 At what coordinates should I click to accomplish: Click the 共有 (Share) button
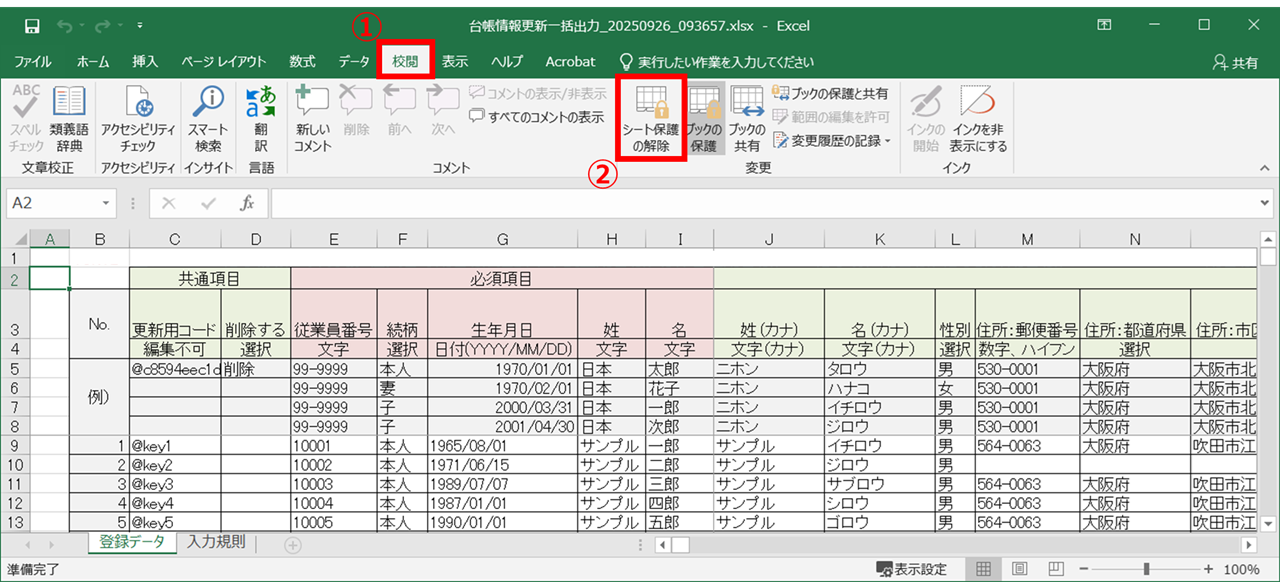point(1235,62)
